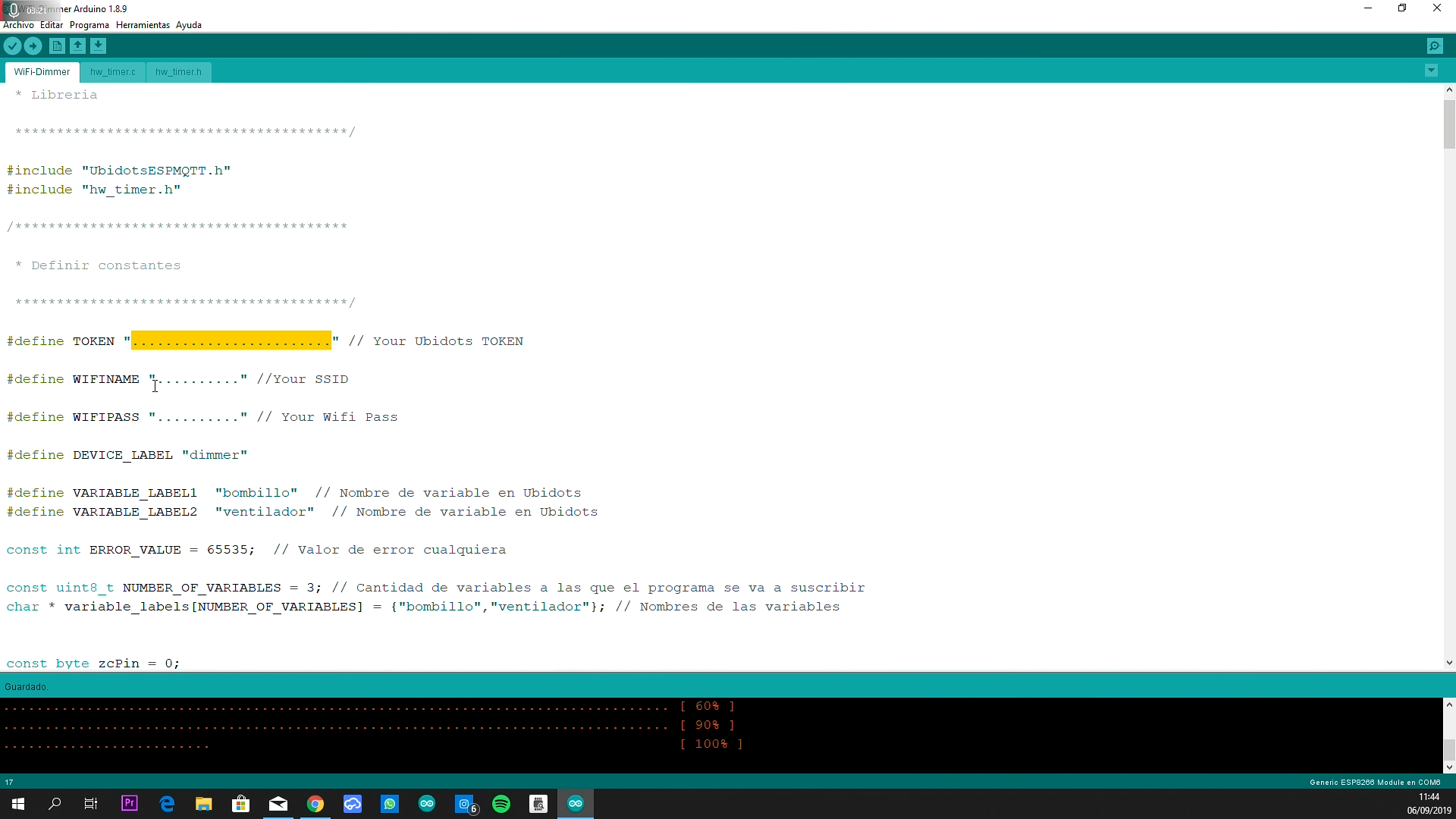
Task: Open the Archivo menu
Action: click(18, 25)
